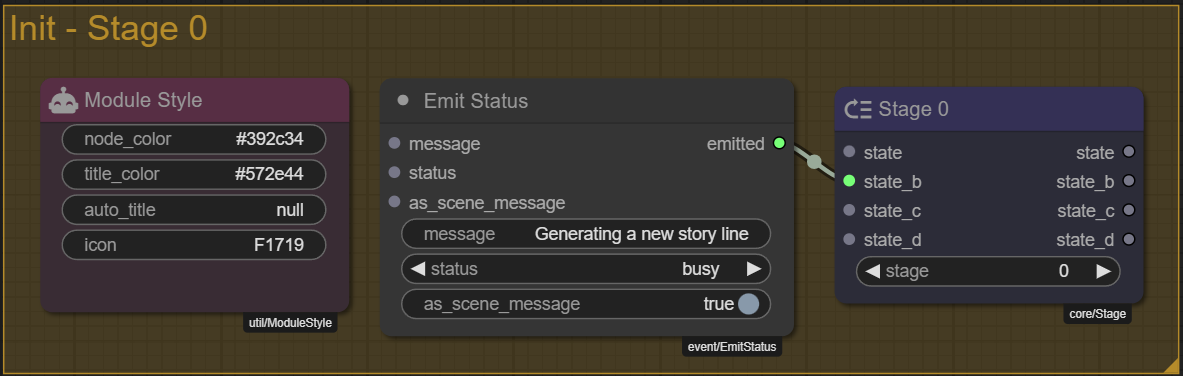The height and width of the screenshot is (376, 1183).
Task: Click the status input socket
Action: point(395,173)
